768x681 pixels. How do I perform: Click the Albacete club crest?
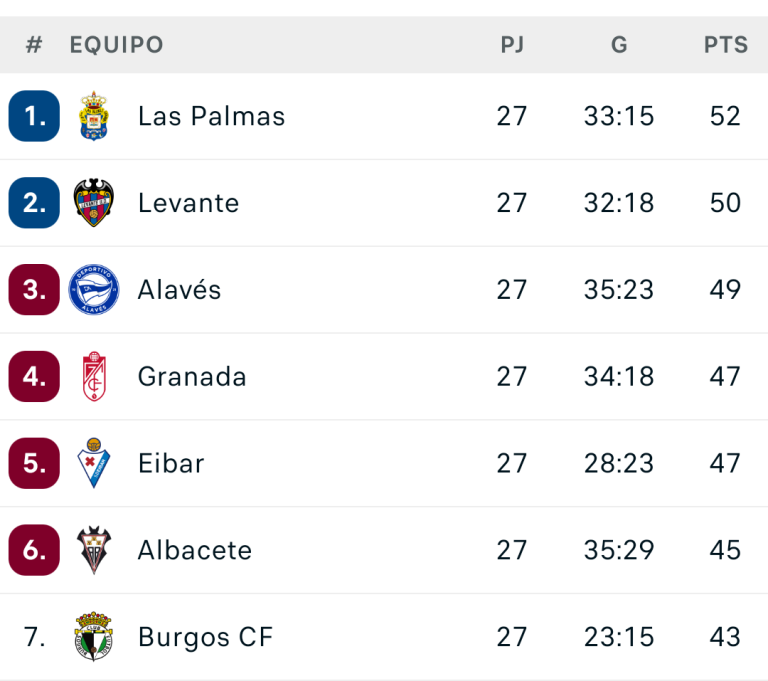click(x=94, y=550)
